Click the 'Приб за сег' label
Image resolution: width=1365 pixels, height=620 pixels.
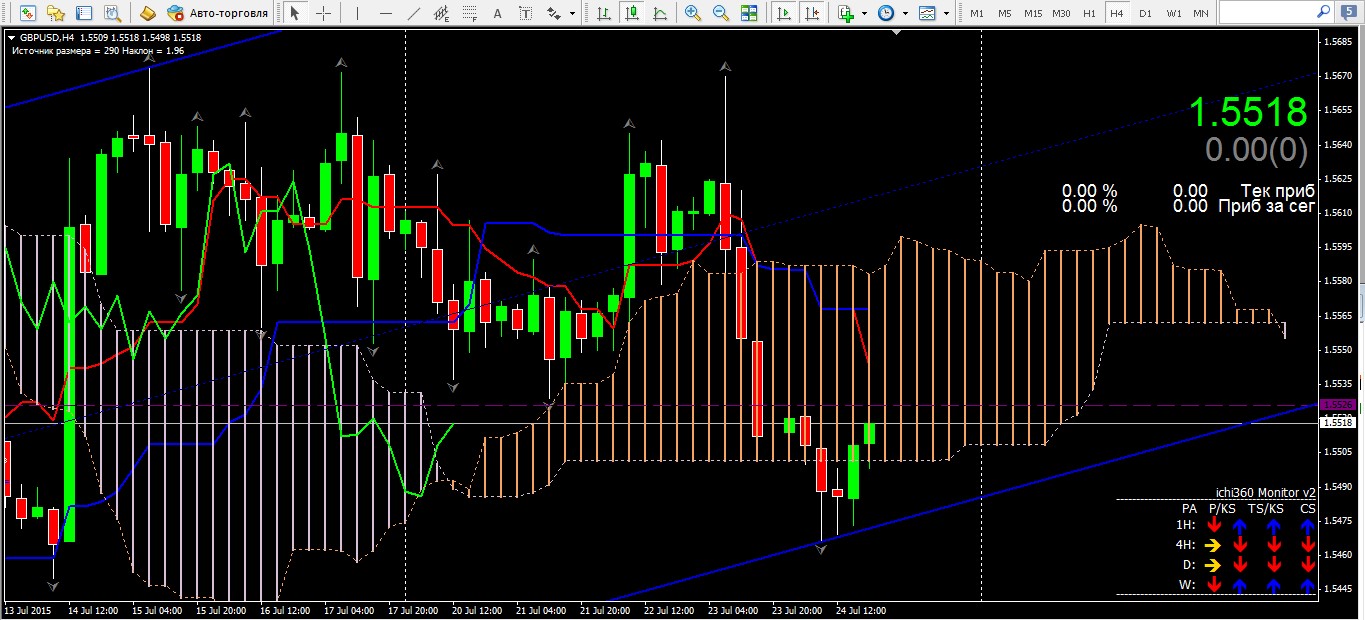(1266, 206)
